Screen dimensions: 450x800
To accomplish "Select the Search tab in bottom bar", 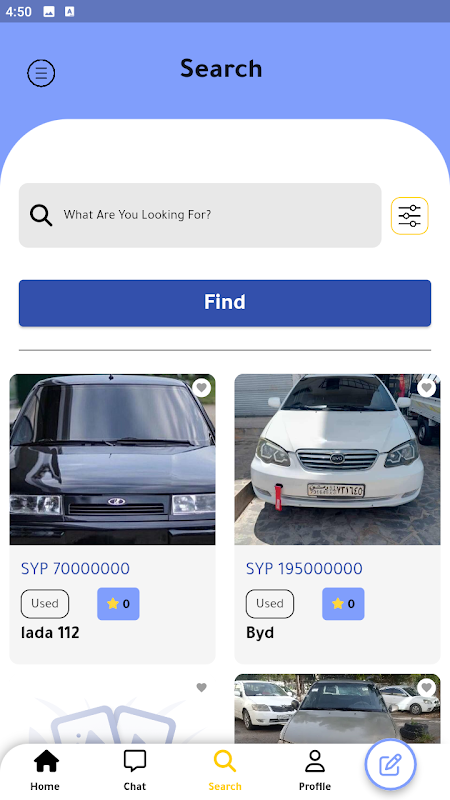I will pyautogui.click(x=224, y=770).
